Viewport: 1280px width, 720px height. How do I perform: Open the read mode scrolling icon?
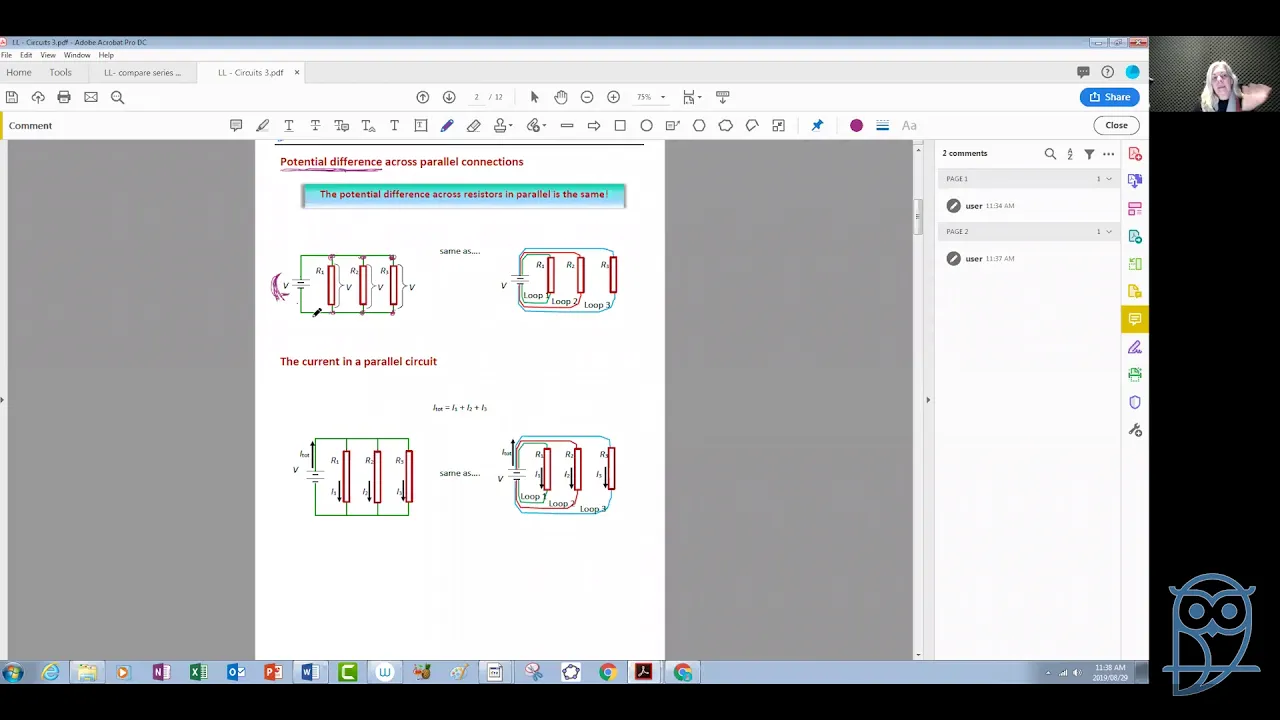click(x=723, y=97)
